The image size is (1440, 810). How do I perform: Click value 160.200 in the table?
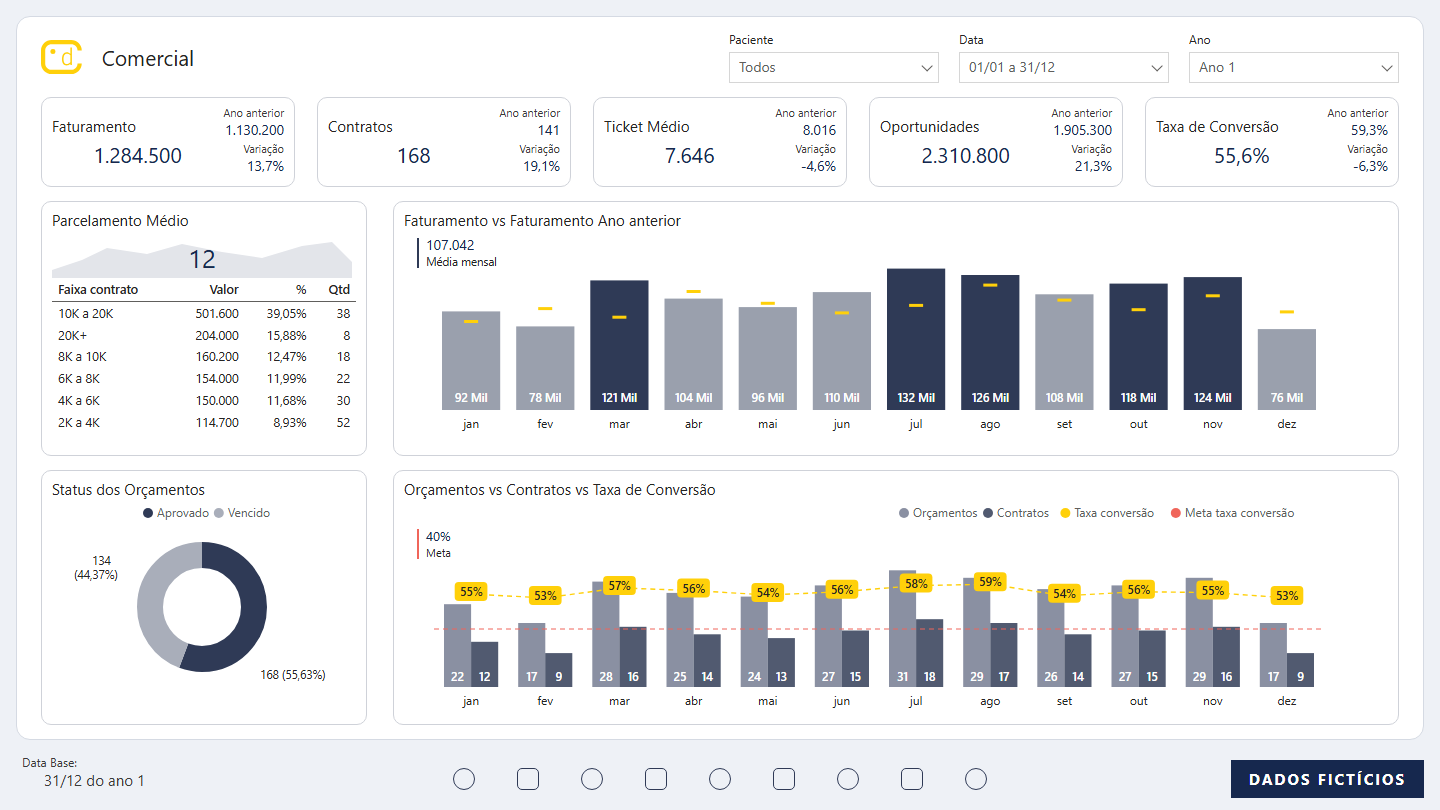pyautogui.click(x=216, y=357)
